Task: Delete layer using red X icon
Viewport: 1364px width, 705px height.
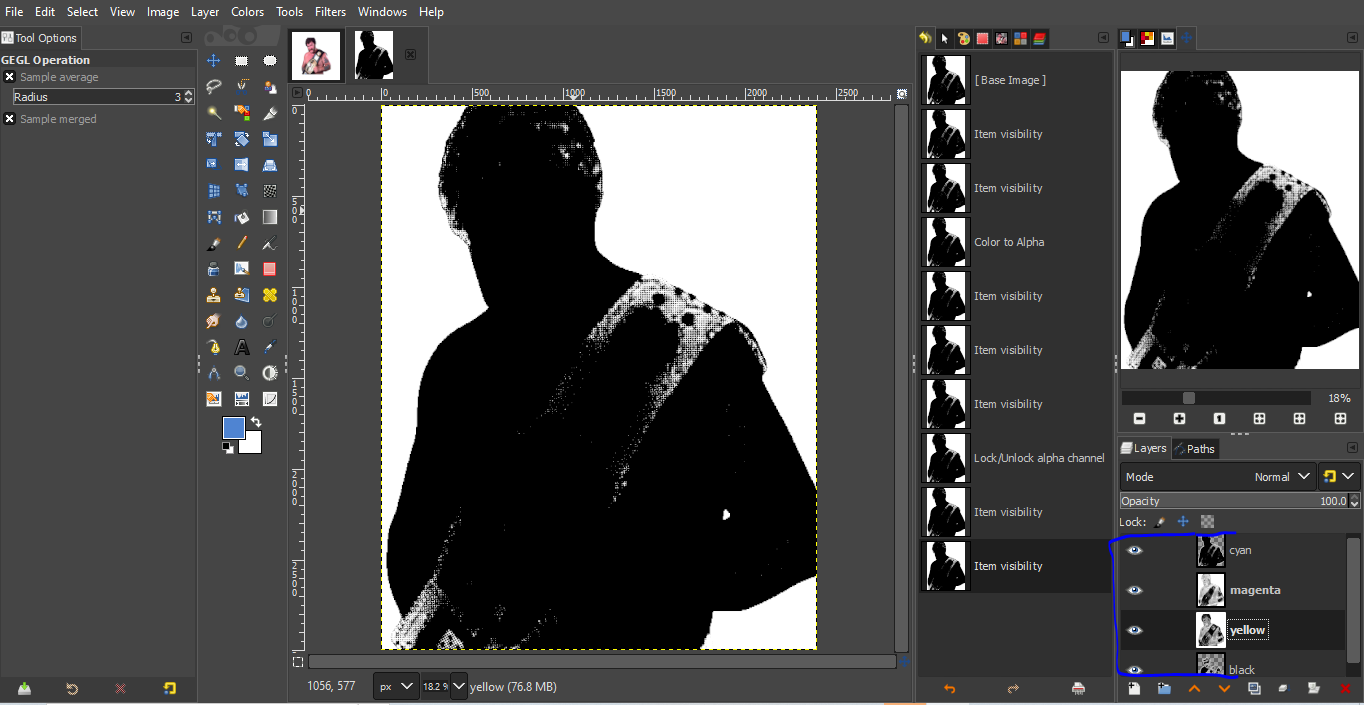Action: click(1344, 688)
